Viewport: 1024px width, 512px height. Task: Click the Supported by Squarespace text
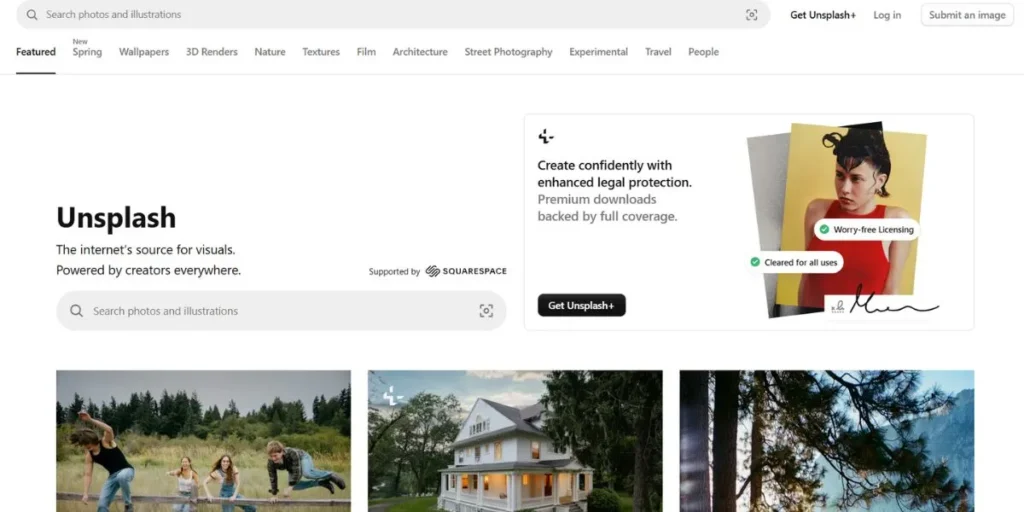(x=437, y=271)
